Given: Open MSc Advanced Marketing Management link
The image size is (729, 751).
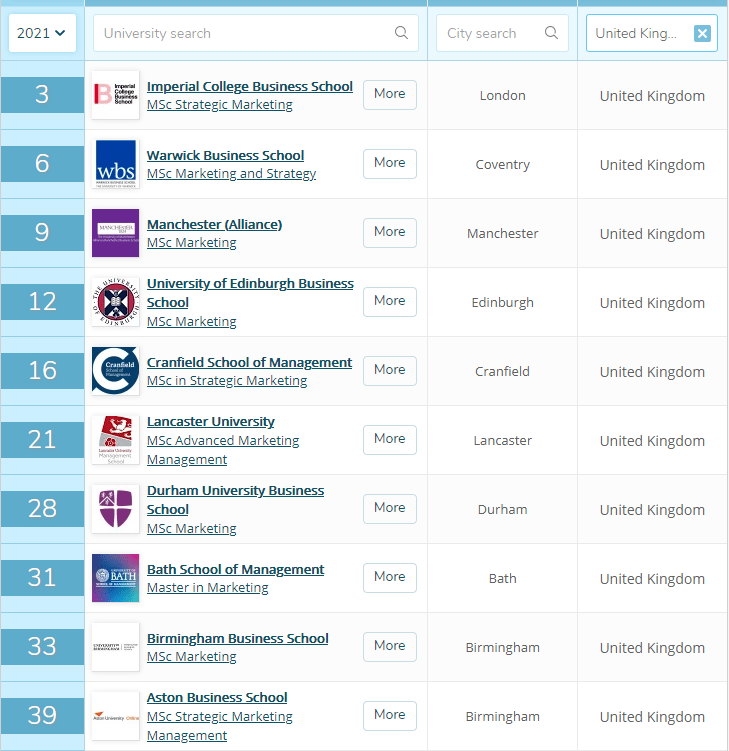Looking at the screenshot, I should (x=223, y=450).
